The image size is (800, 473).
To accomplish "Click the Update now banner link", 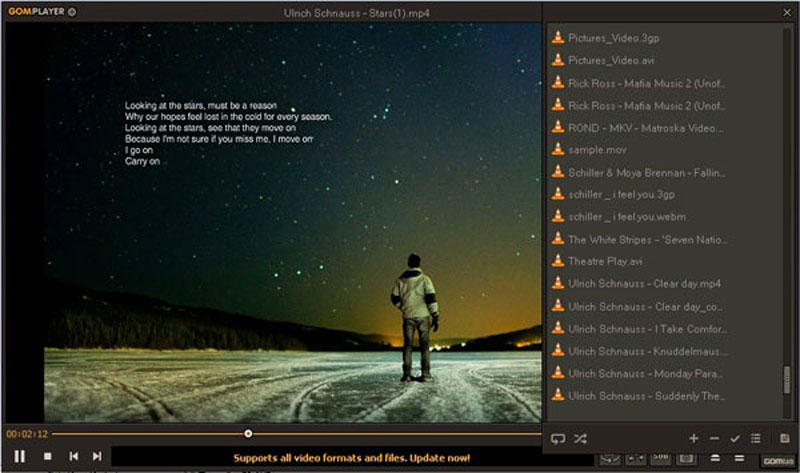I will 352,458.
